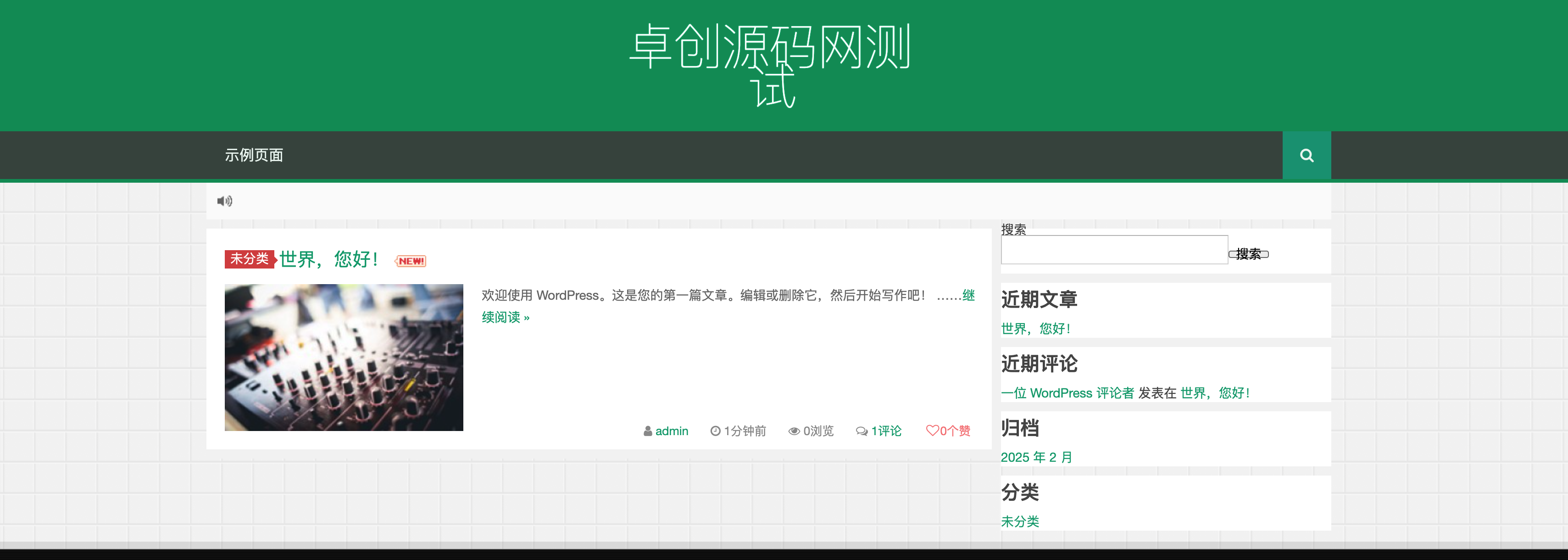The image size is (1568, 560).
Task: Click the clock icon next to 1分钟前
Action: (715, 431)
